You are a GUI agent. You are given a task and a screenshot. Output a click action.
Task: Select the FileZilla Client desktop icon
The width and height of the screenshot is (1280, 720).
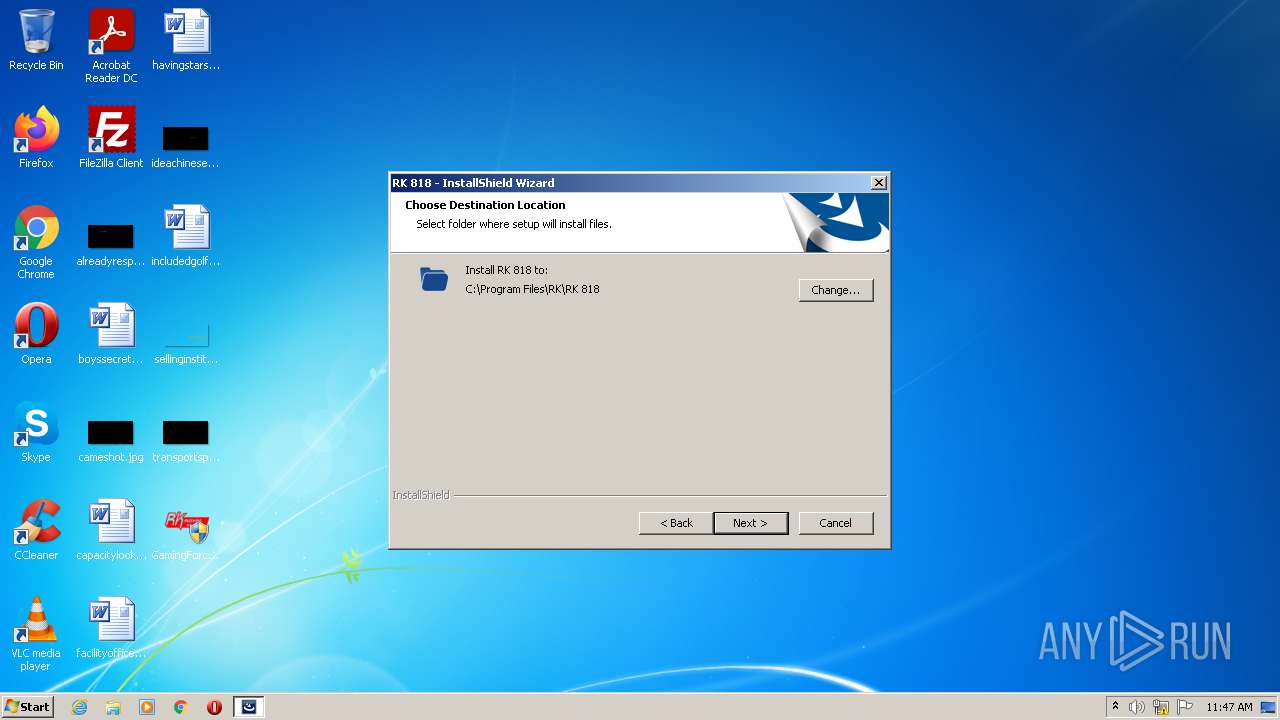(x=111, y=138)
